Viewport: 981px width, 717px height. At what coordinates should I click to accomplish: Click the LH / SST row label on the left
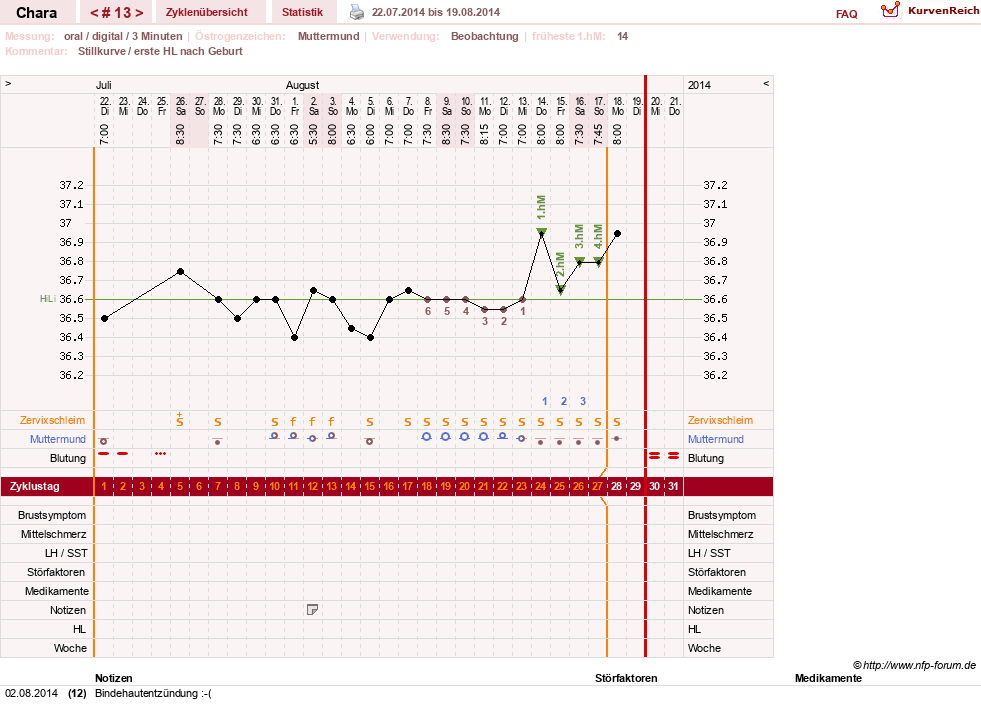66,553
